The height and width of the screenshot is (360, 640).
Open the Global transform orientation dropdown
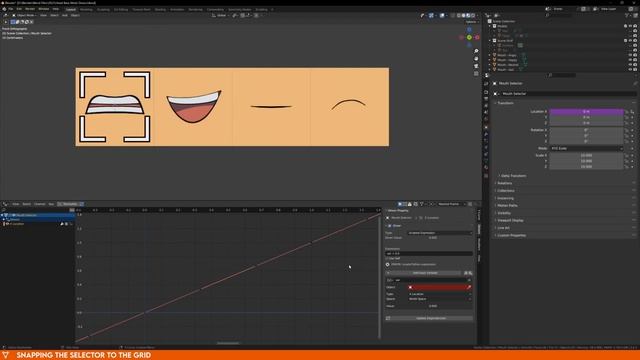(x=220, y=16)
